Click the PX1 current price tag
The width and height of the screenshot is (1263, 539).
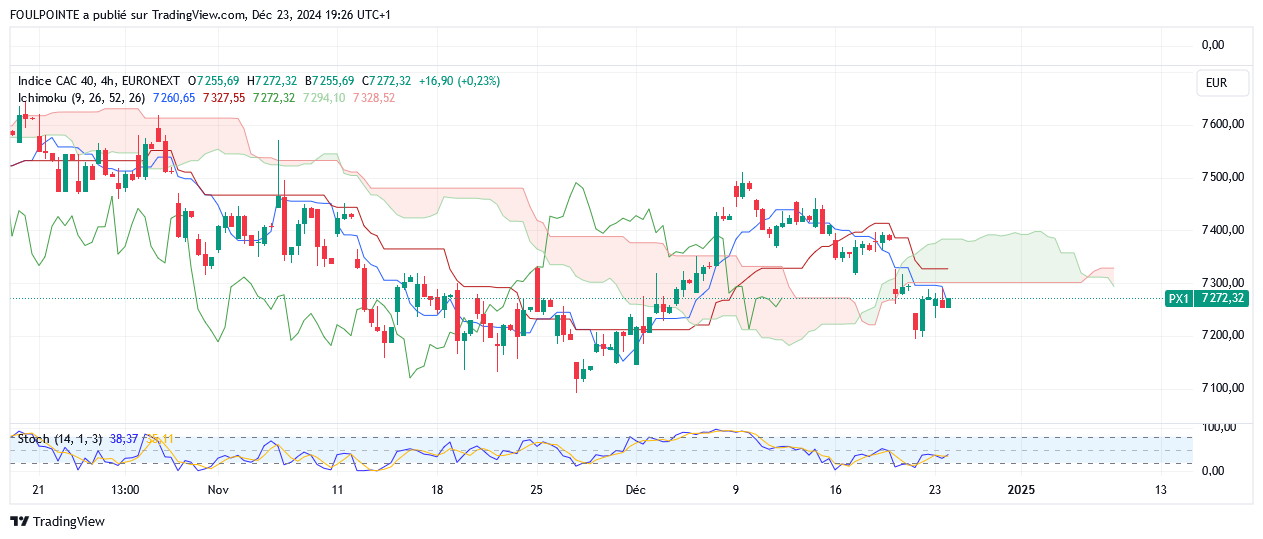tap(1179, 298)
